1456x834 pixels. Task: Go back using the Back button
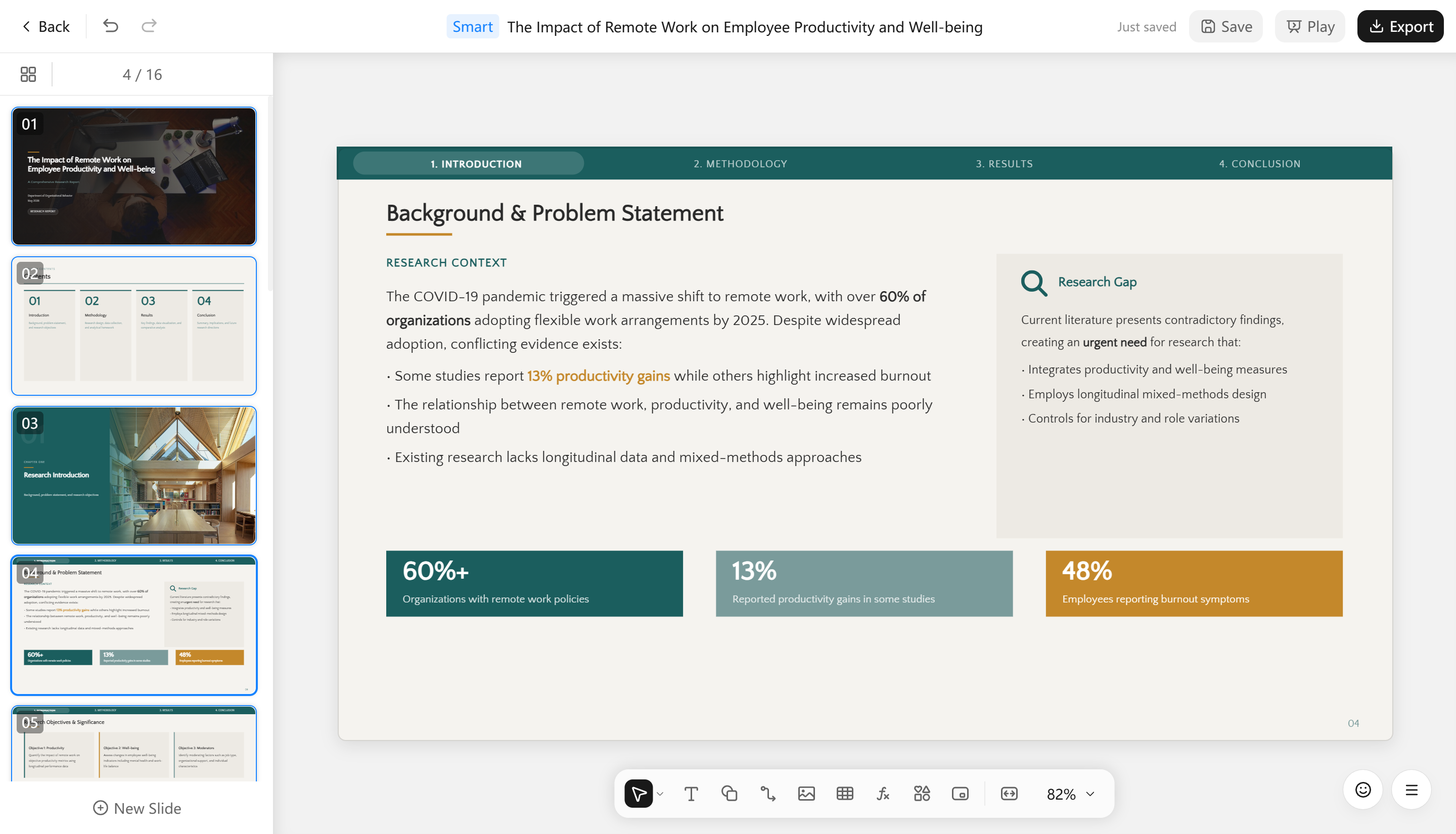46,26
